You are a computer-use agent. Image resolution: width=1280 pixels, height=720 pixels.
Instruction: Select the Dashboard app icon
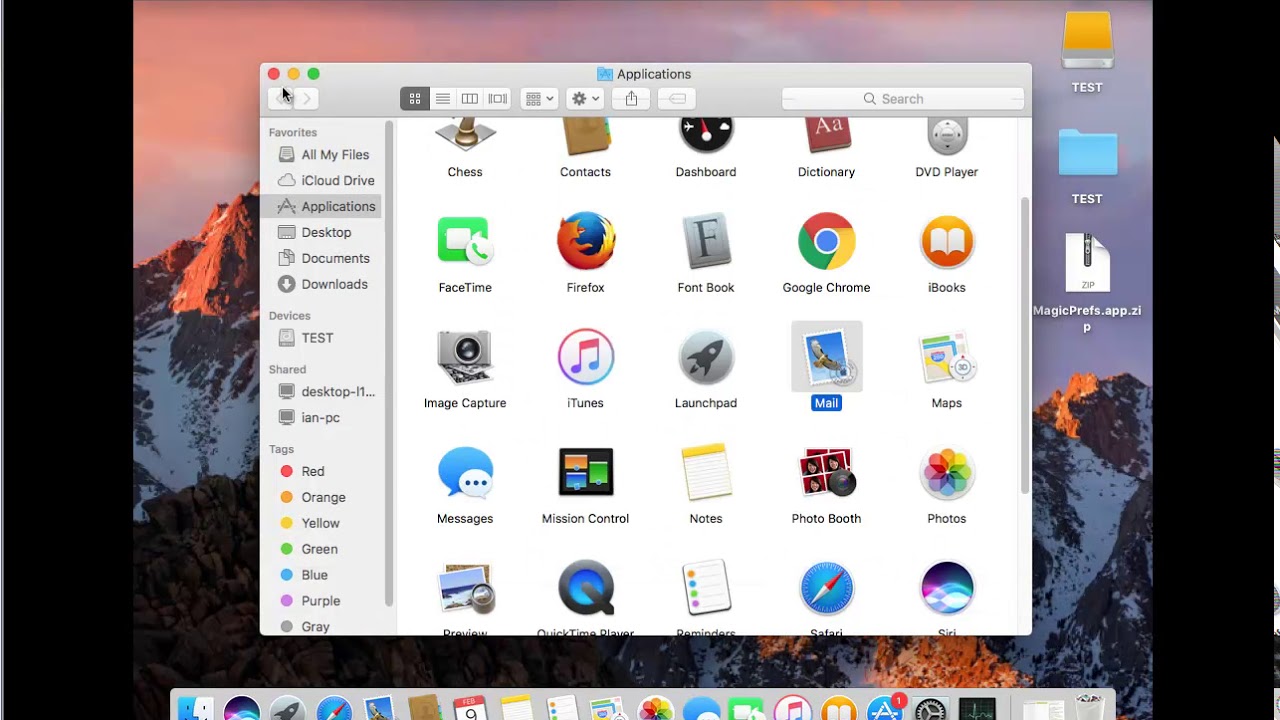[x=706, y=138]
